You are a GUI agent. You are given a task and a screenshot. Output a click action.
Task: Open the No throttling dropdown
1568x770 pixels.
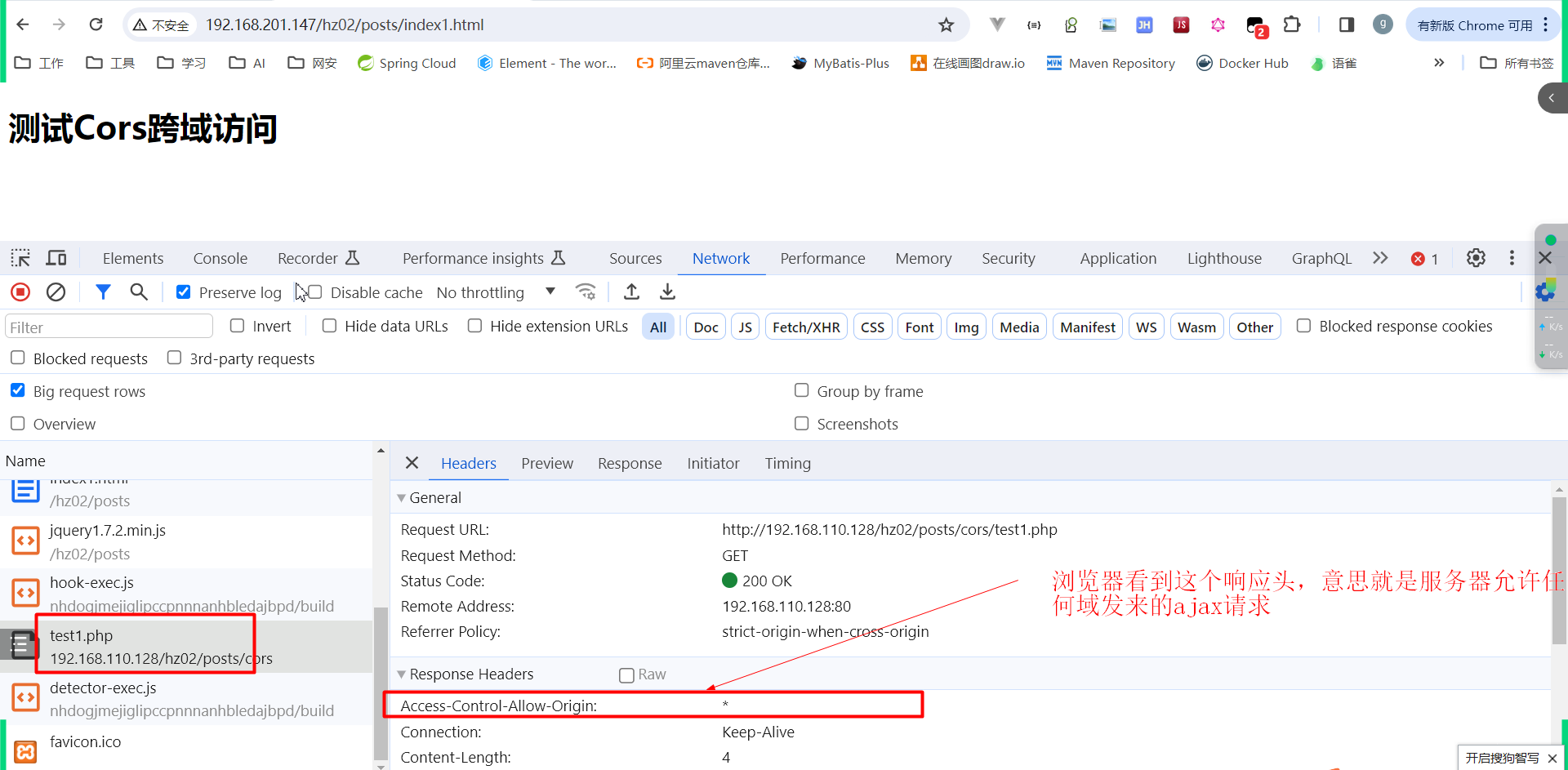pos(496,292)
